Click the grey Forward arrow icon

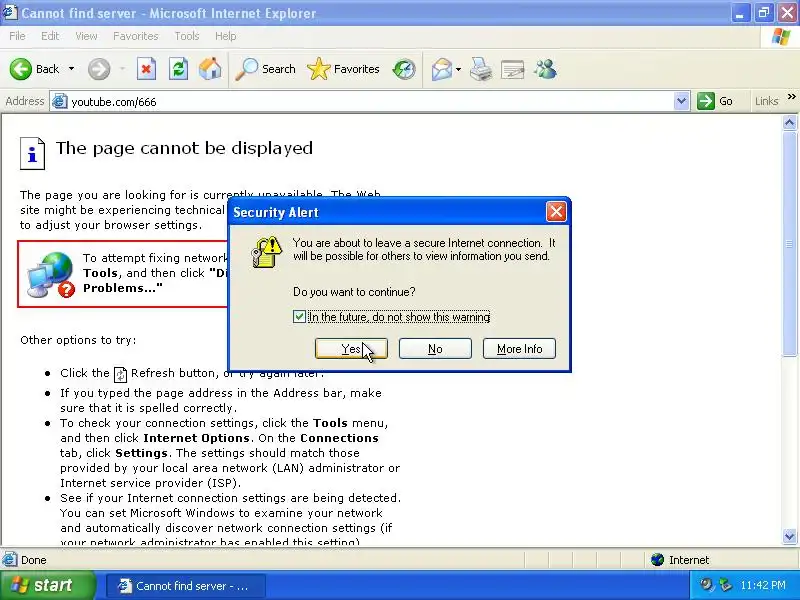99,69
